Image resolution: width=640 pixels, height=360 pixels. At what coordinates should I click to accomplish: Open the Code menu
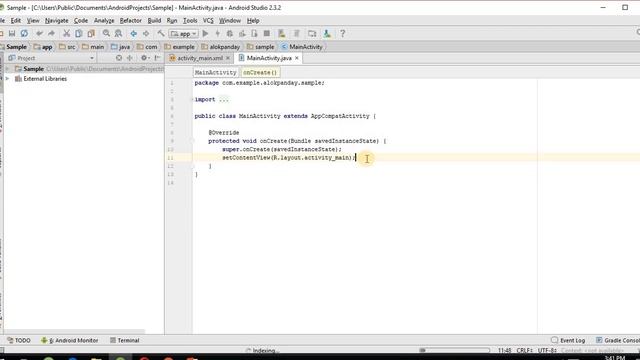point(80,20)
